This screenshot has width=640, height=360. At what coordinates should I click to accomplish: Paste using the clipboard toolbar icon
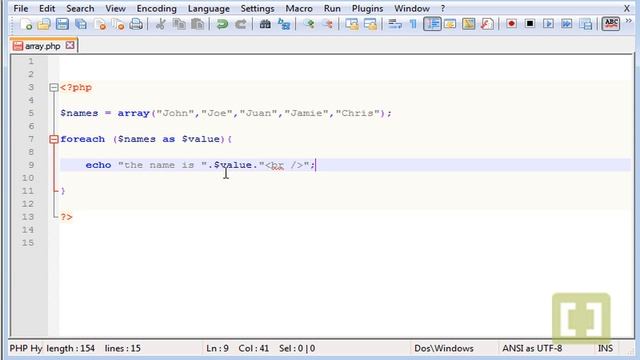coord(198,24)
